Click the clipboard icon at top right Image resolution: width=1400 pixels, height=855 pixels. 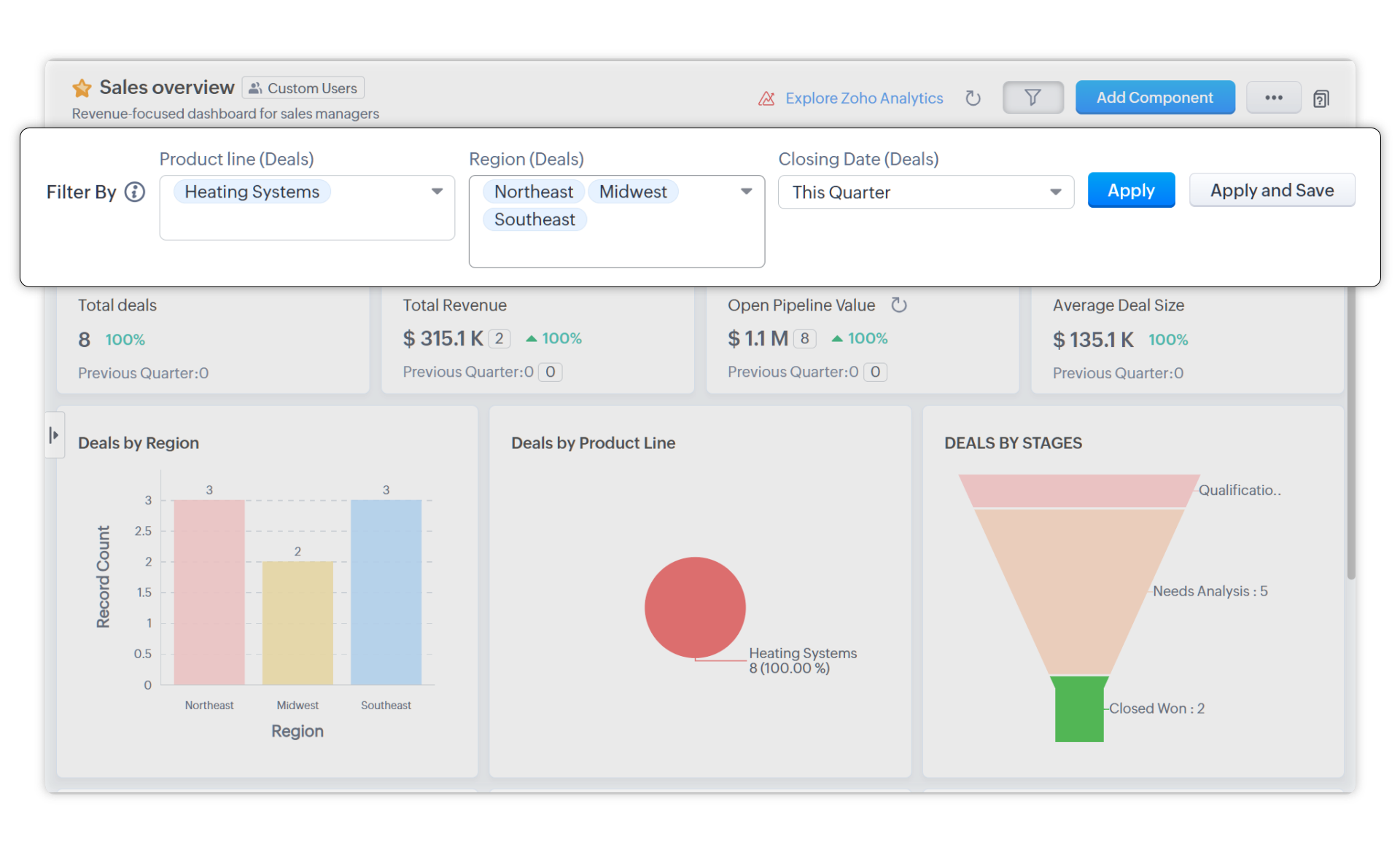pos(1321,98)
